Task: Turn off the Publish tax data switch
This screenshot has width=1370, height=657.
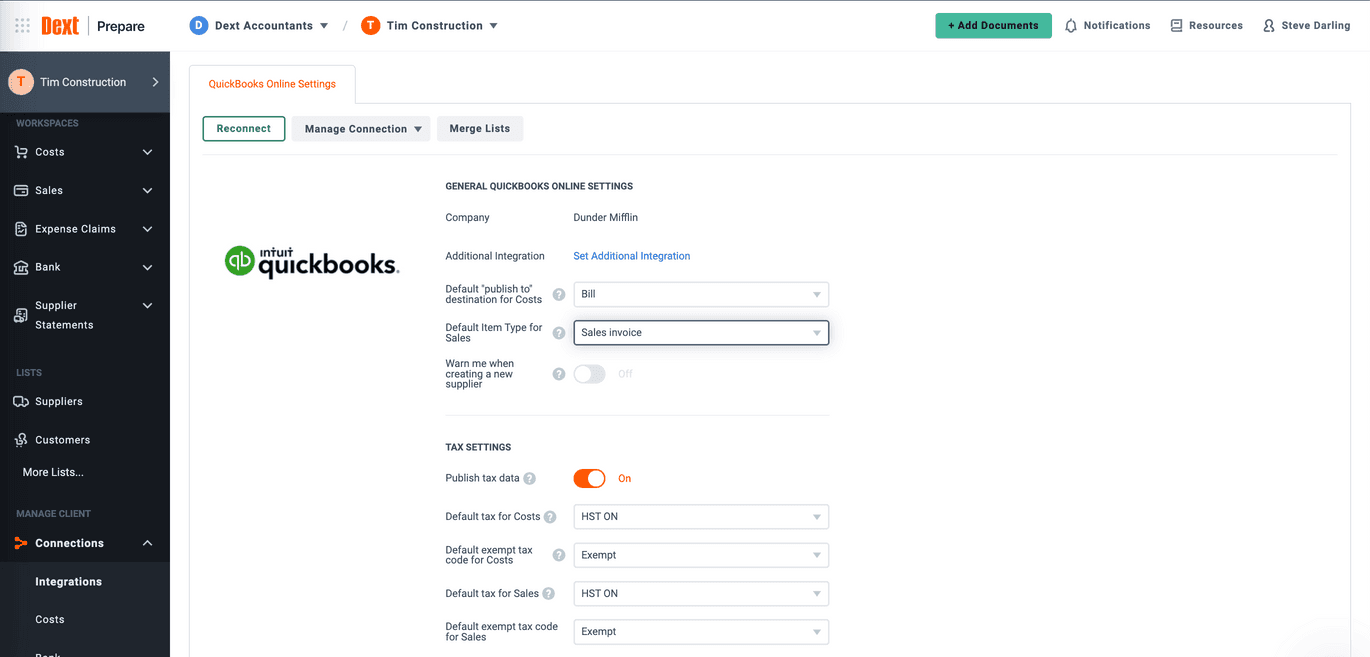Action: coord(590,479)
